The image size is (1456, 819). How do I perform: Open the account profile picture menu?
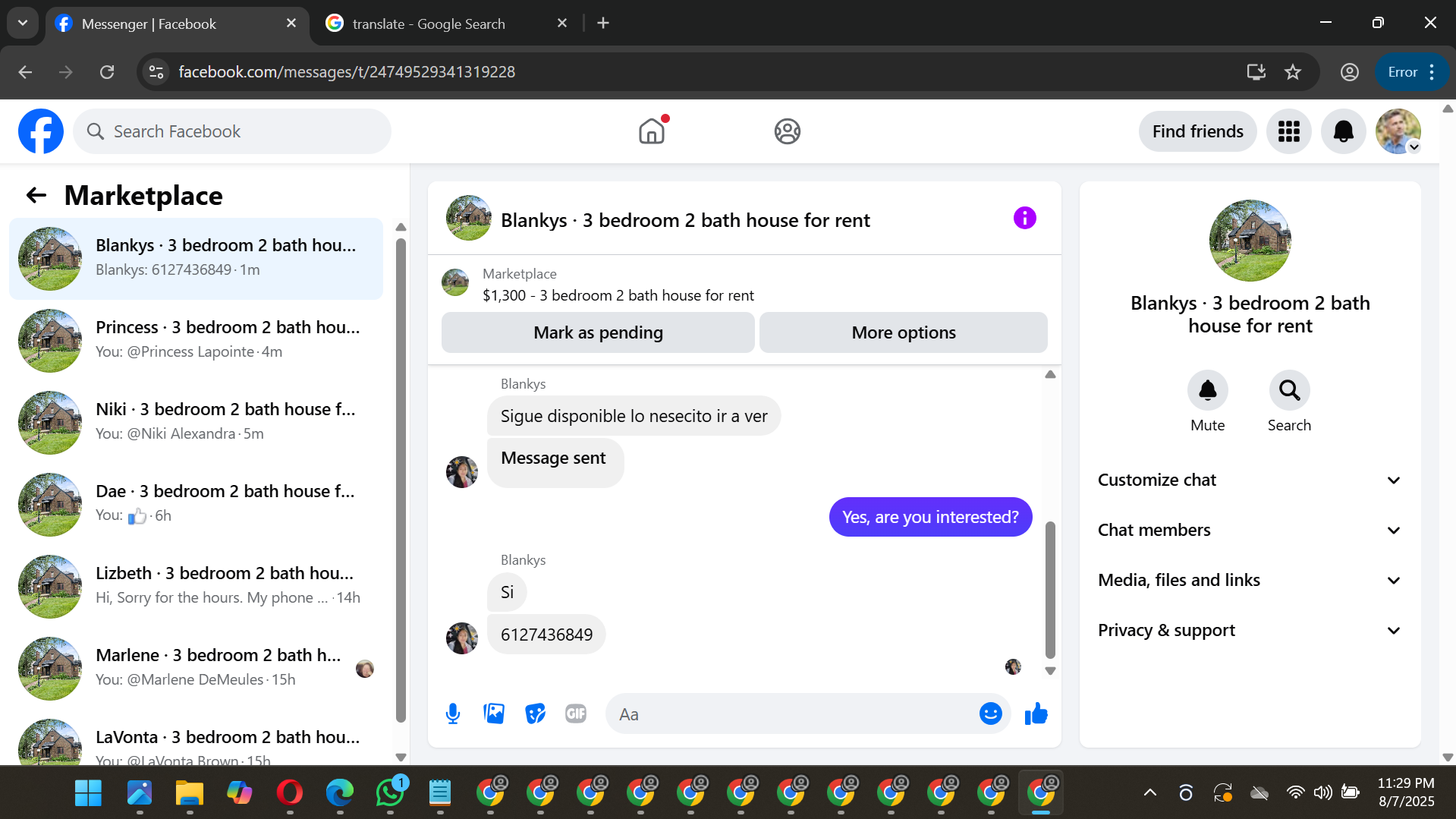point(1398,131)
